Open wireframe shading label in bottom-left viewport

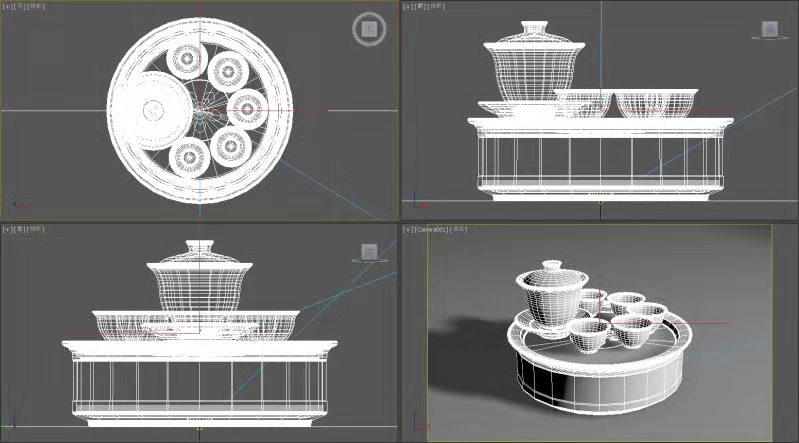tap(36, 229)
